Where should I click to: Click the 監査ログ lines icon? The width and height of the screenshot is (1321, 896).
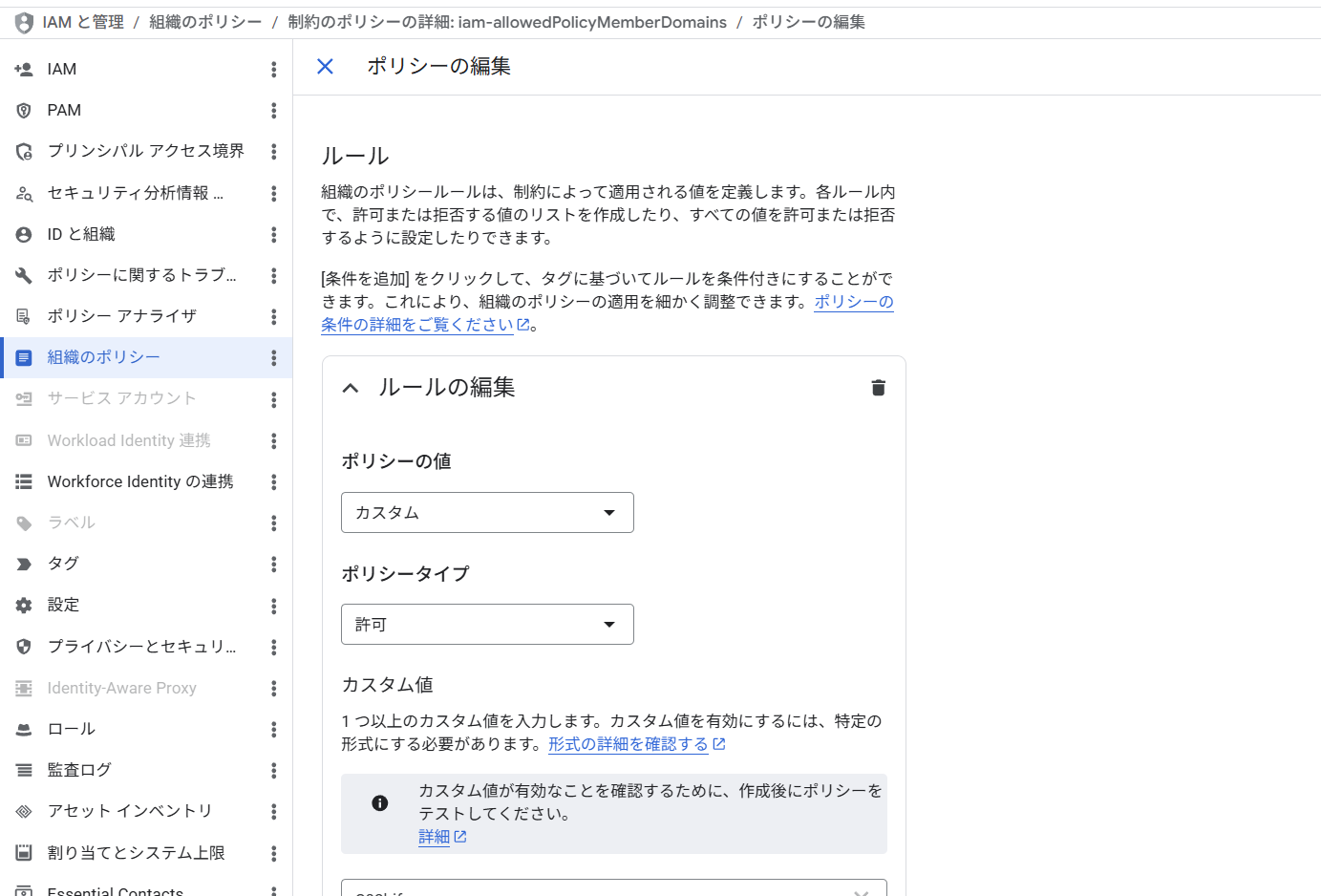24,770
